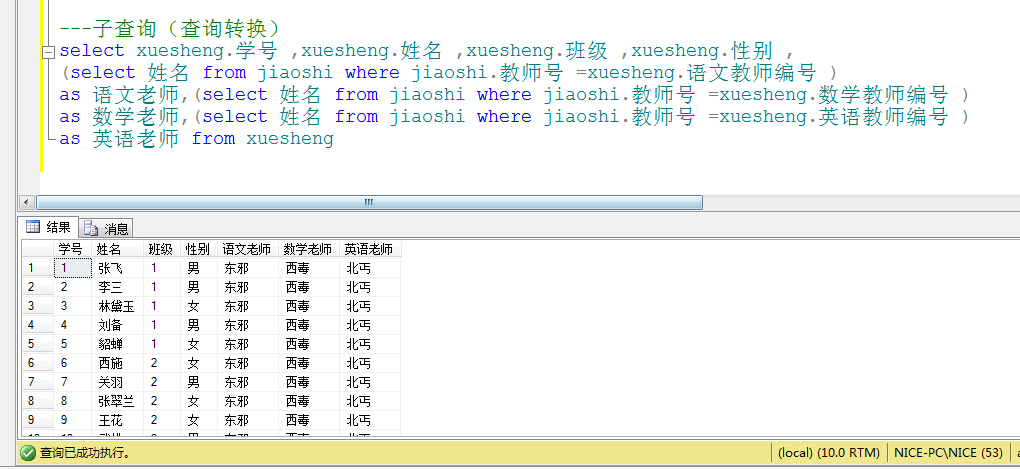1020x469 pixels.
Task: Click 西毒 in 李三's row
Action: (x=309, y=287)
